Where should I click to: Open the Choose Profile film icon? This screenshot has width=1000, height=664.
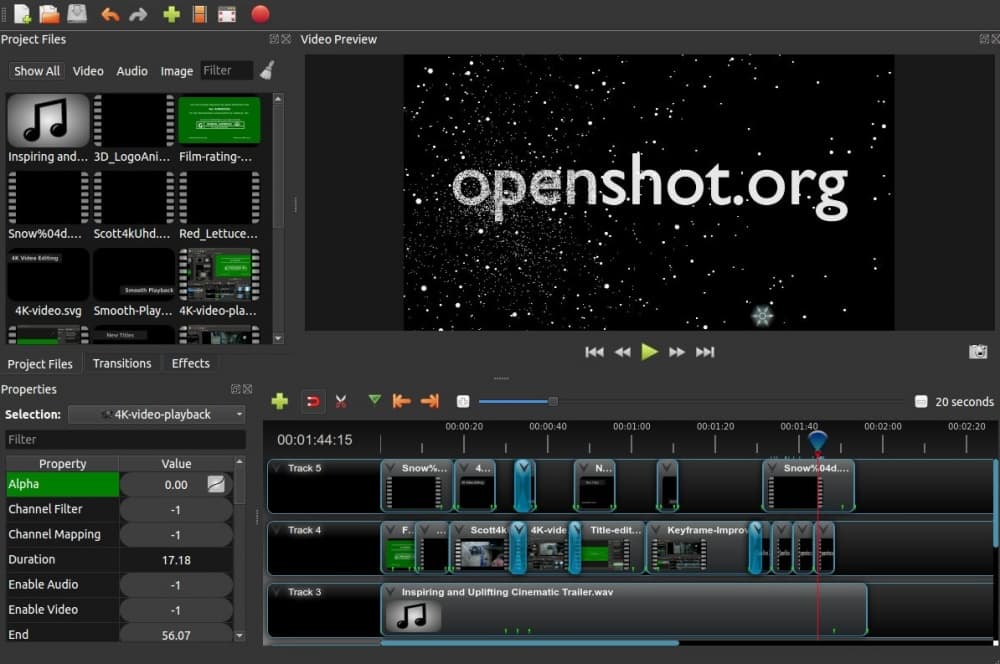(200, 14)
